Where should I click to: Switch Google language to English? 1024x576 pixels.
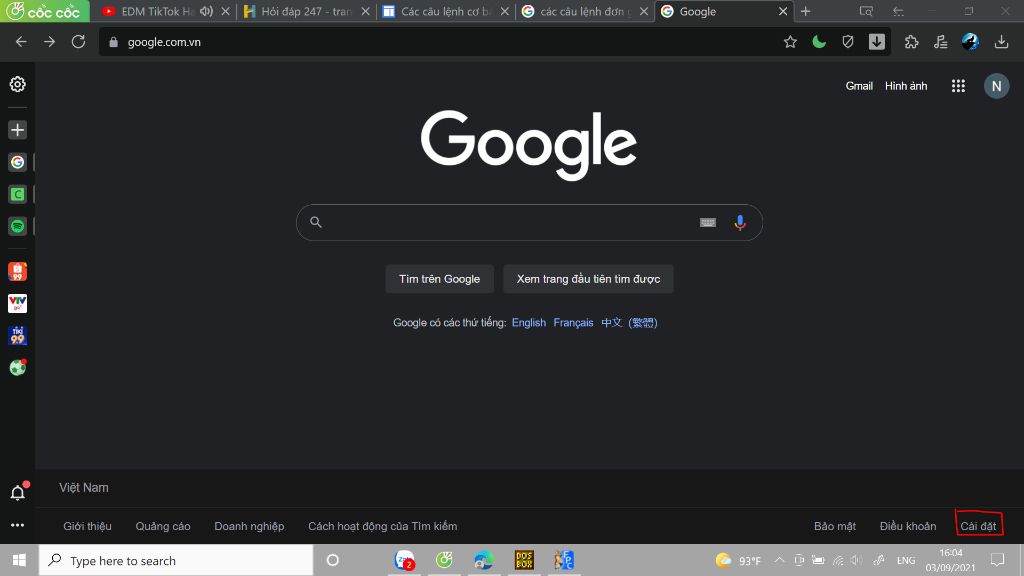point(529,323)
